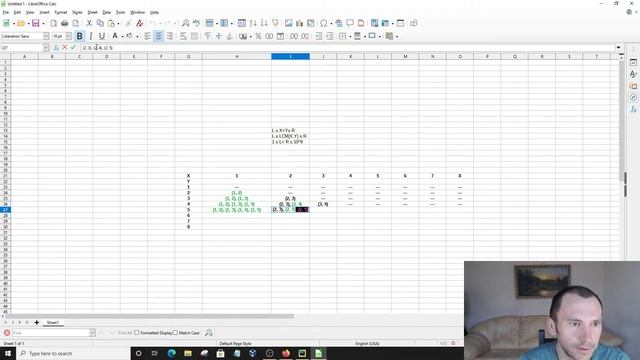The height and width of the screenshot is (360, 640).
Task: Add a new sheet with plus button
Action: (x=36, y=322)
